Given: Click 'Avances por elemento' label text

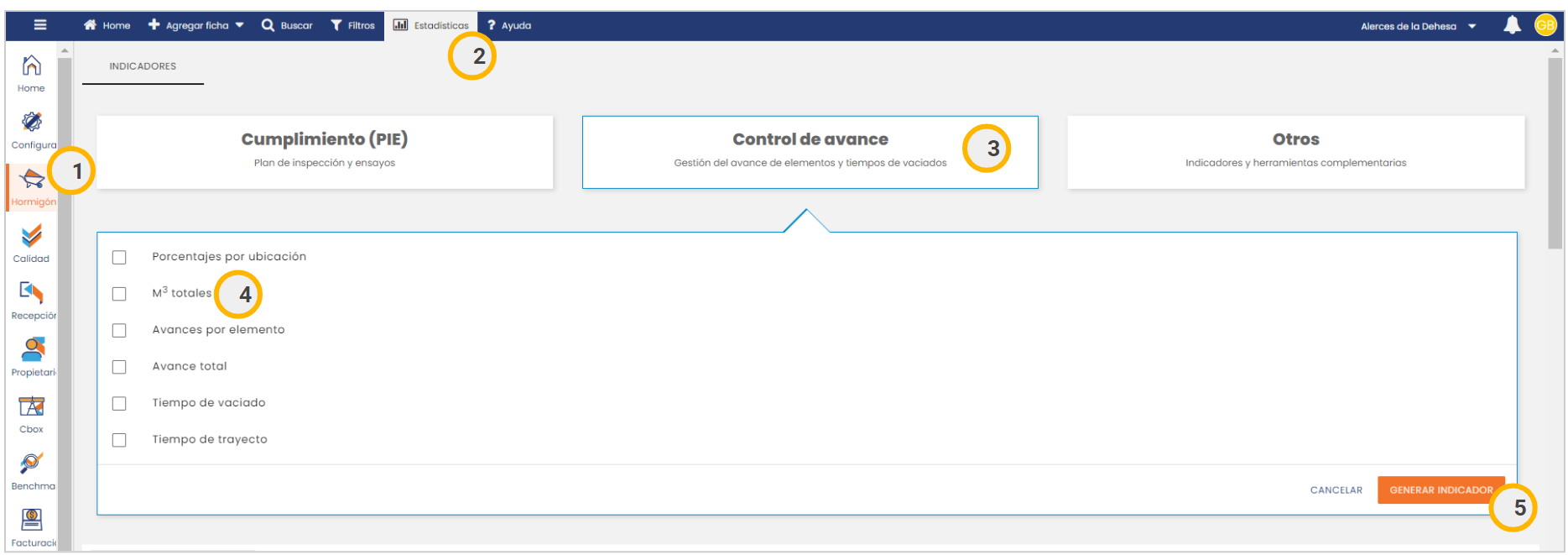Looking at the screenshot, I should [218, 330].
